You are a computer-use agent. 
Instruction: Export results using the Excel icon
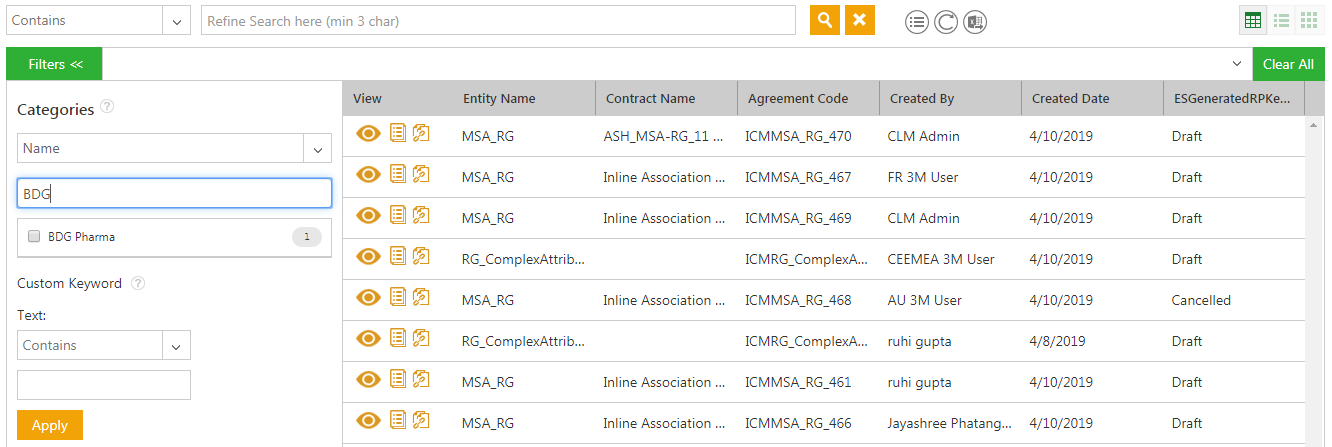point(975,22)
